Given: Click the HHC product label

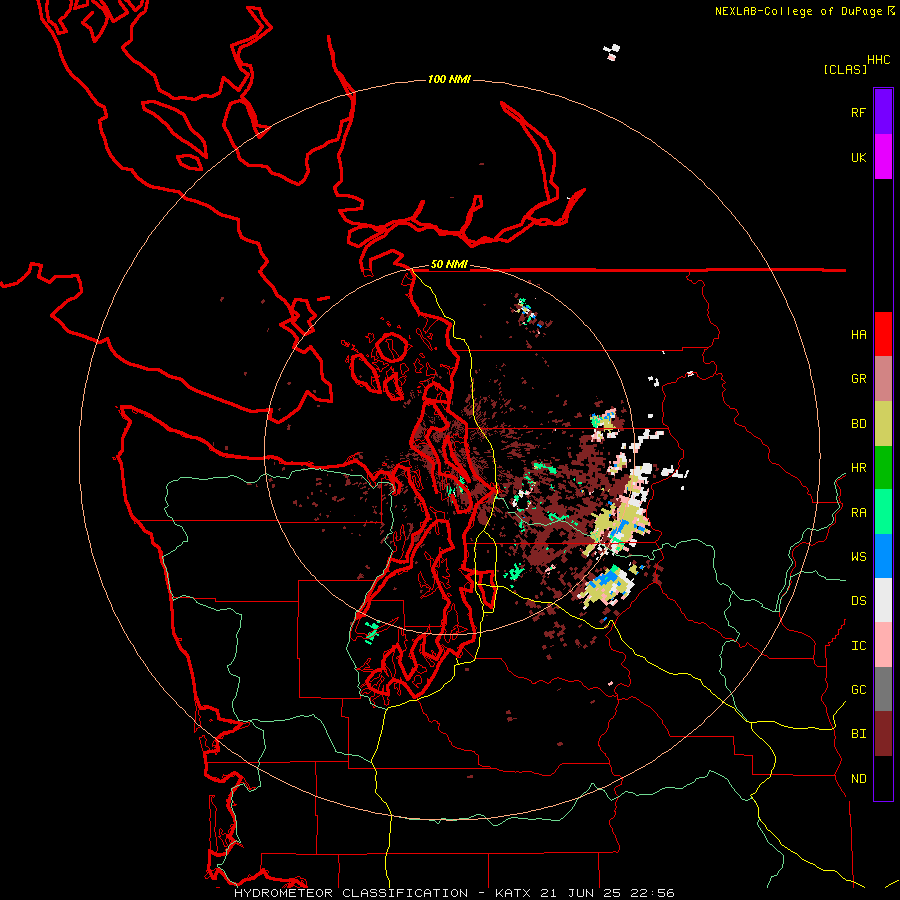Looking at the screenshot, I should pos(879,60).
